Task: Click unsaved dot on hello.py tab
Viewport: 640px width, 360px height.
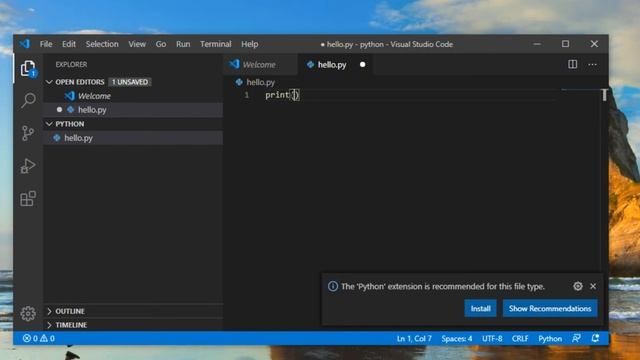Action: click(362, 64)
